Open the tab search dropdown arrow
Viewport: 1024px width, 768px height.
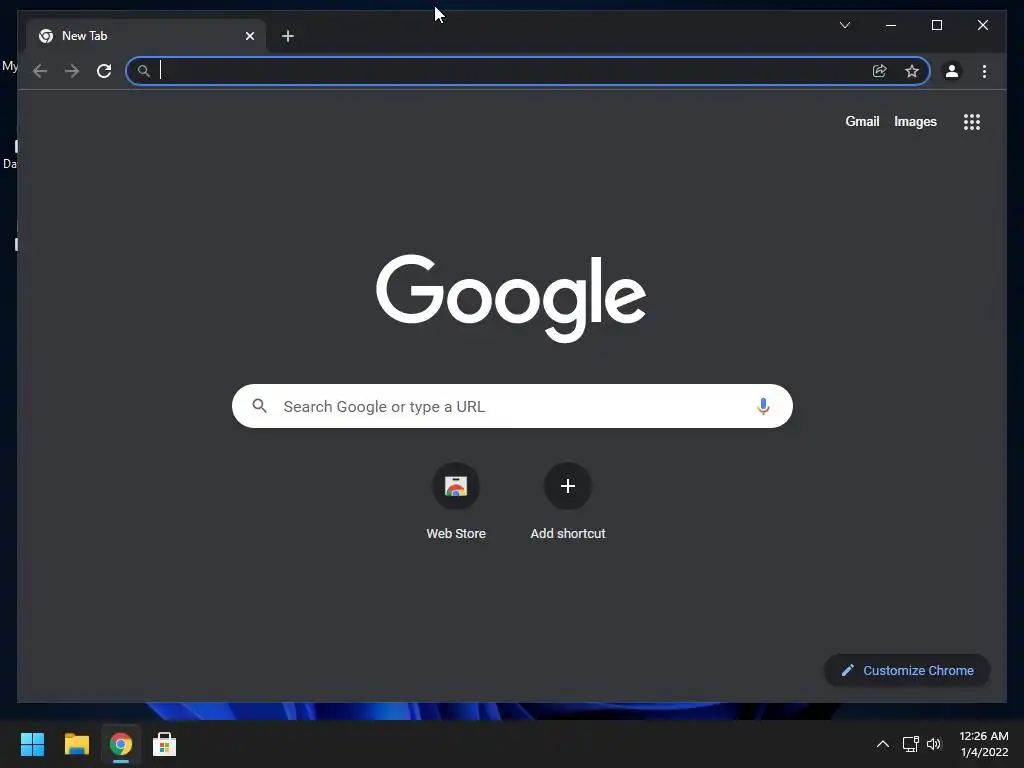[845, 25]
